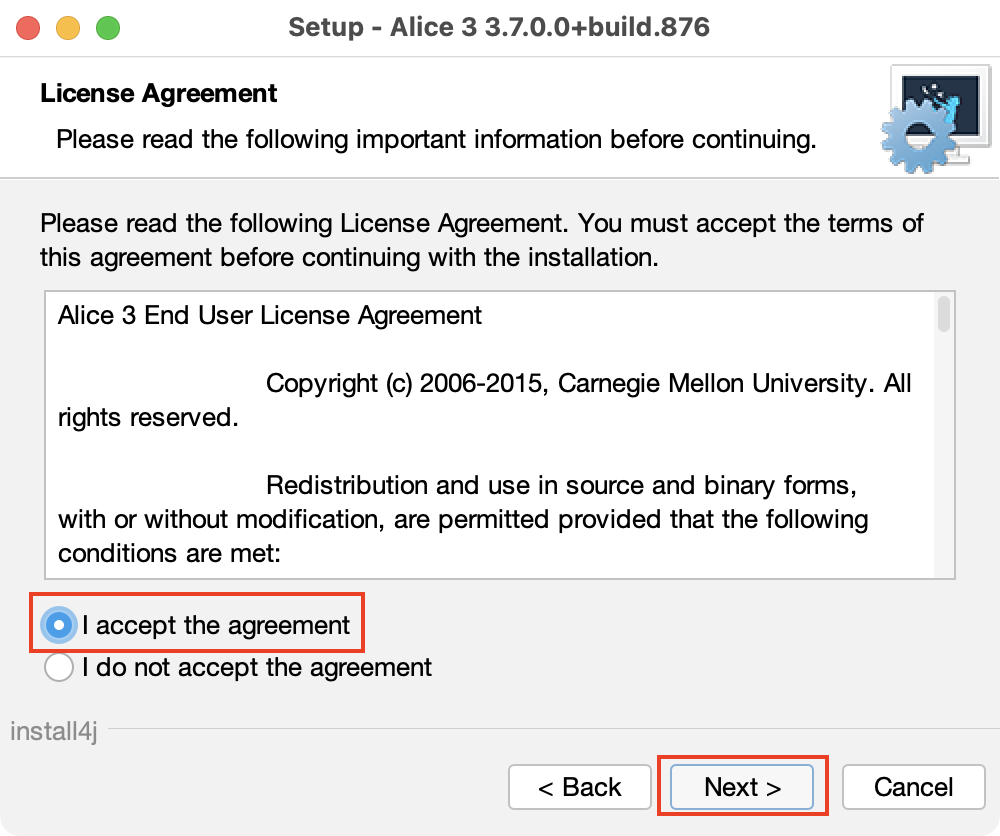Click the installer gear icon in header
1000x836 pixels.
tap(932, 119)
